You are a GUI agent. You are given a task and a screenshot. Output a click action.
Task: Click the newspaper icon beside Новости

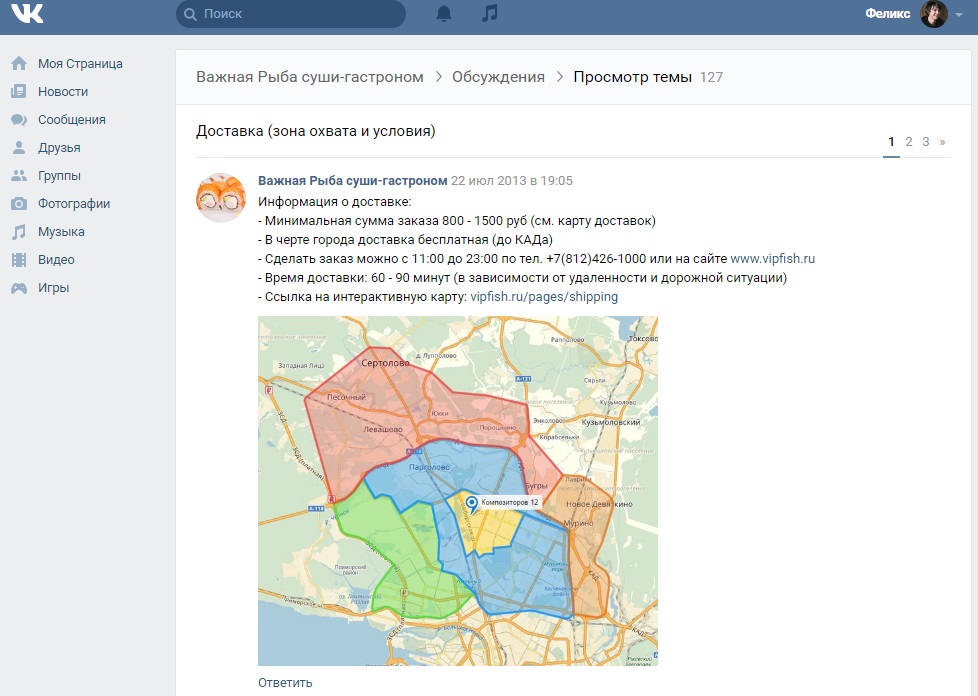[19, 92]
